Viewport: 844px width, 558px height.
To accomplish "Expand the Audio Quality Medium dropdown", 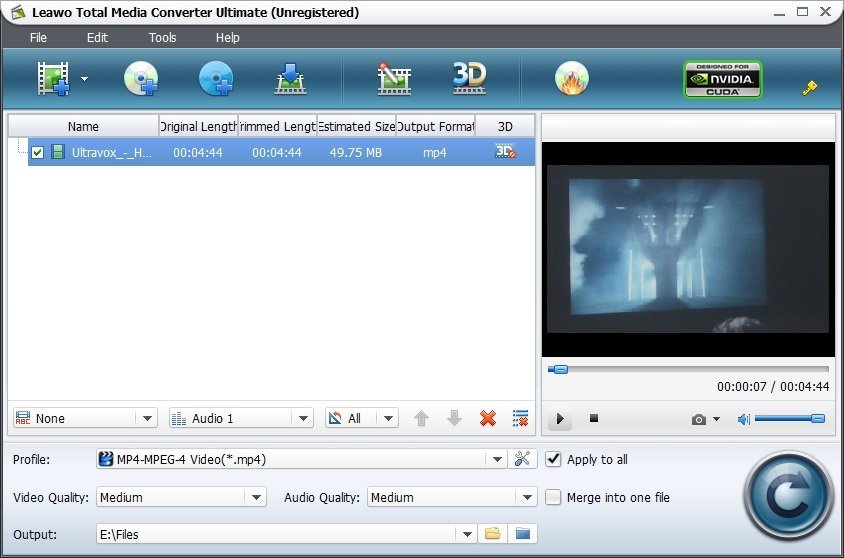I will point(527,497).
